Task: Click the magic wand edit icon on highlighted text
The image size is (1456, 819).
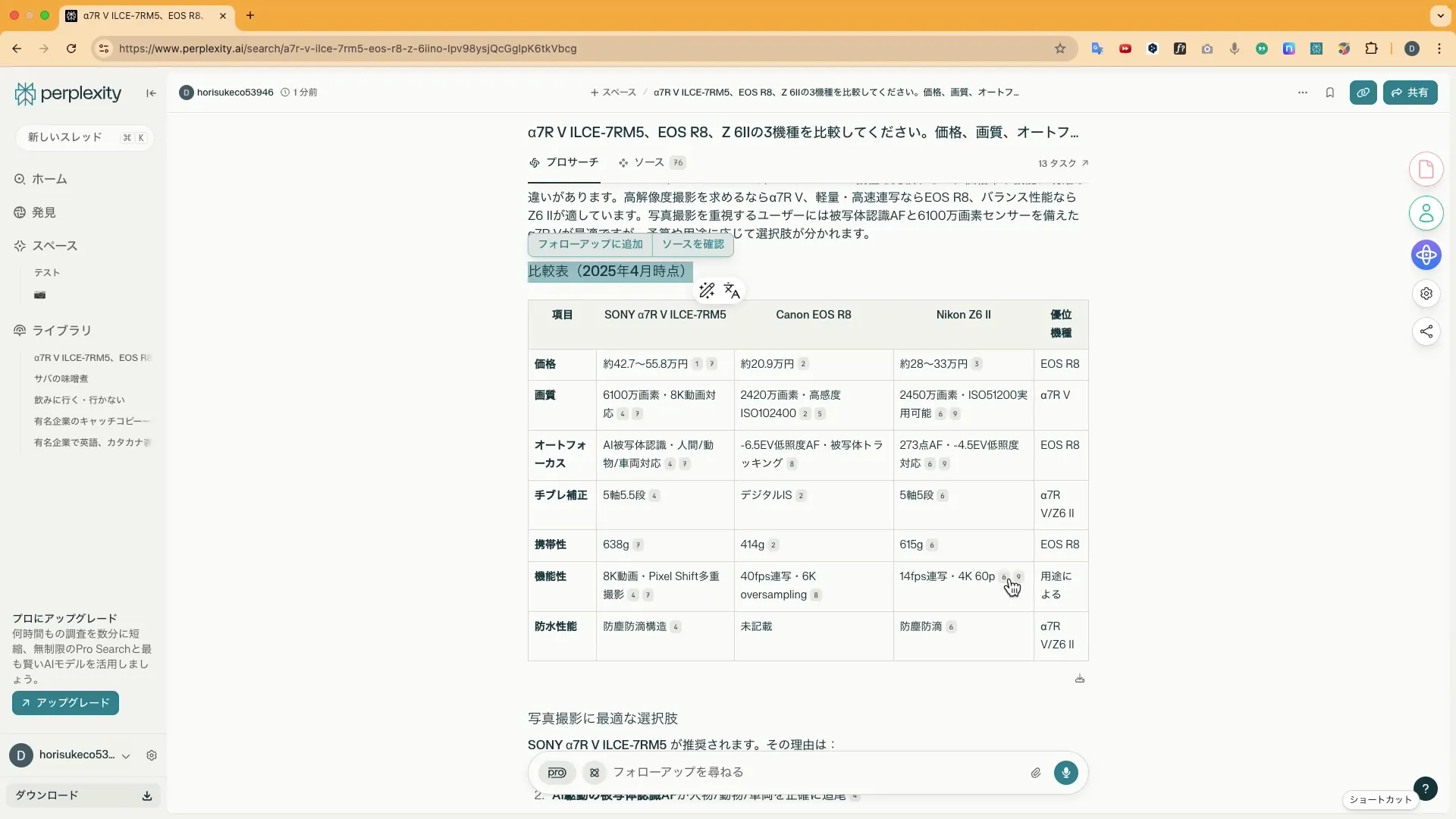Action: click(x=707, y=290)
